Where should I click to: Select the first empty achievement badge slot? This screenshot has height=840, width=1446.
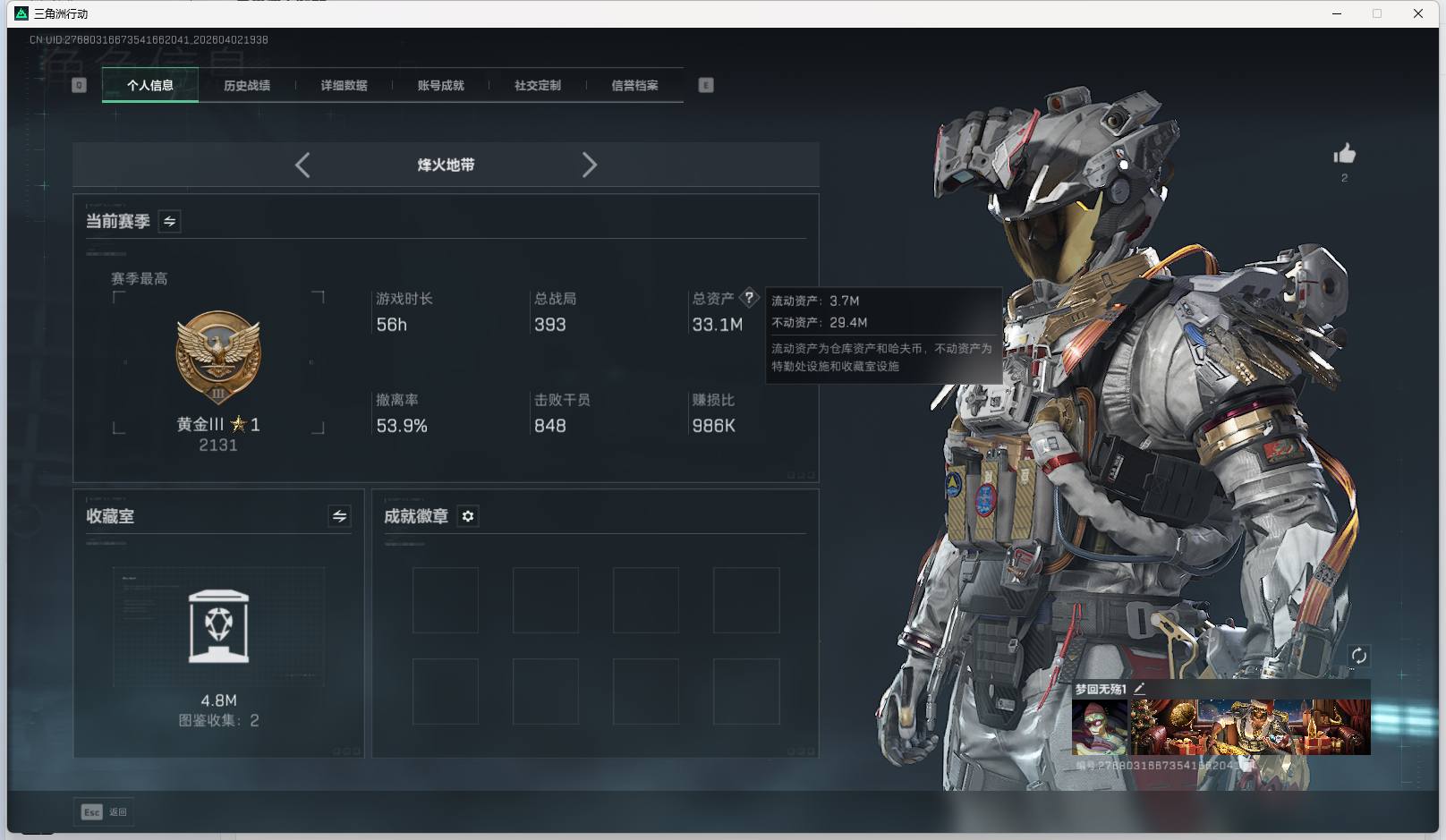(445, 600)
